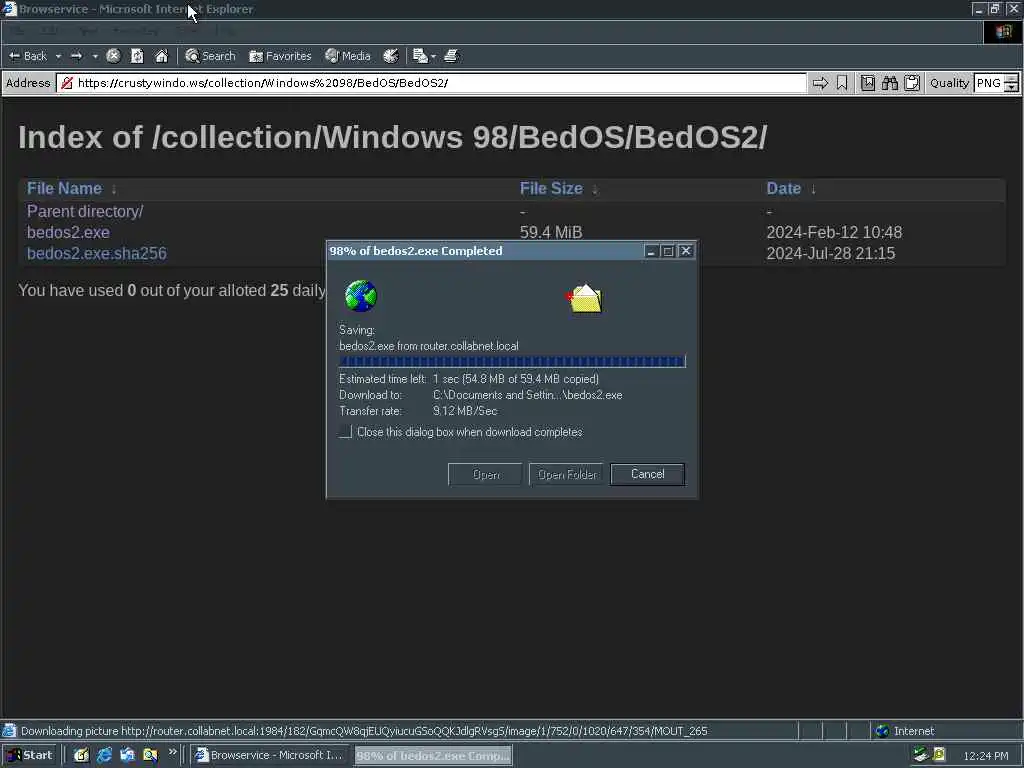Screen dimensions: 1024x768
Task: Click the network tray icon
Action: click(x=920, y=755)
